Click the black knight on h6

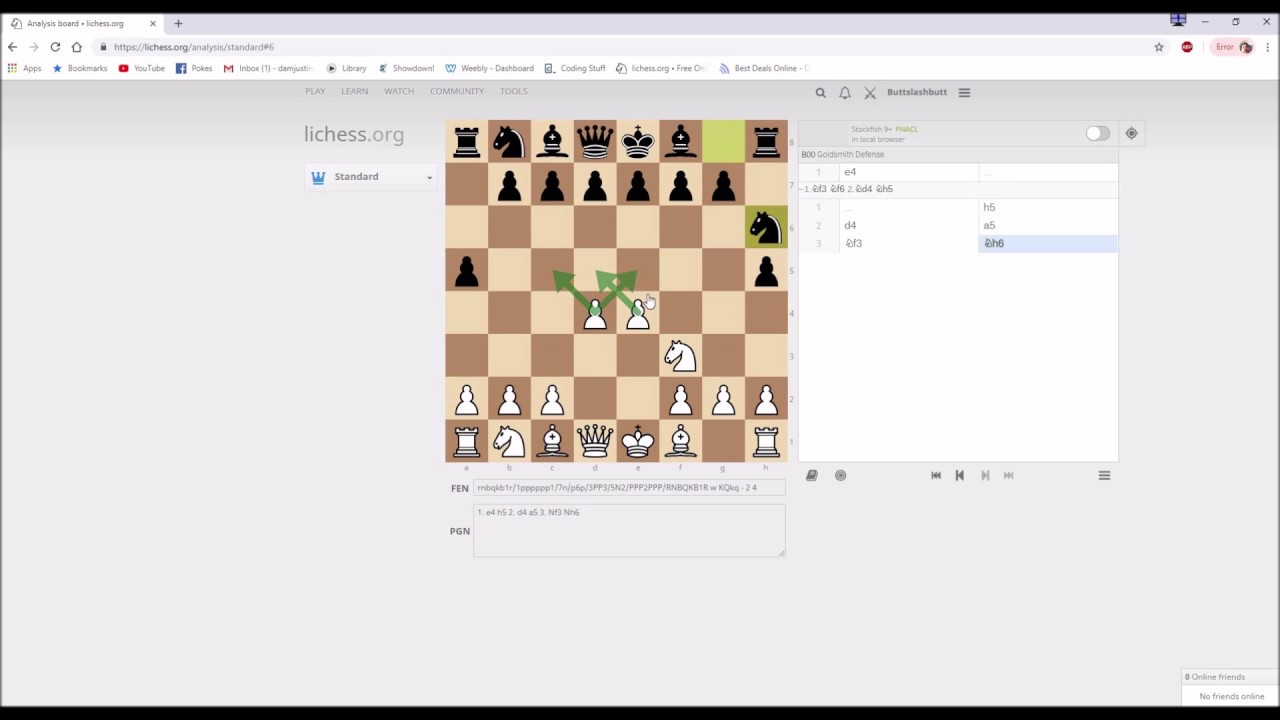point(766,227)
